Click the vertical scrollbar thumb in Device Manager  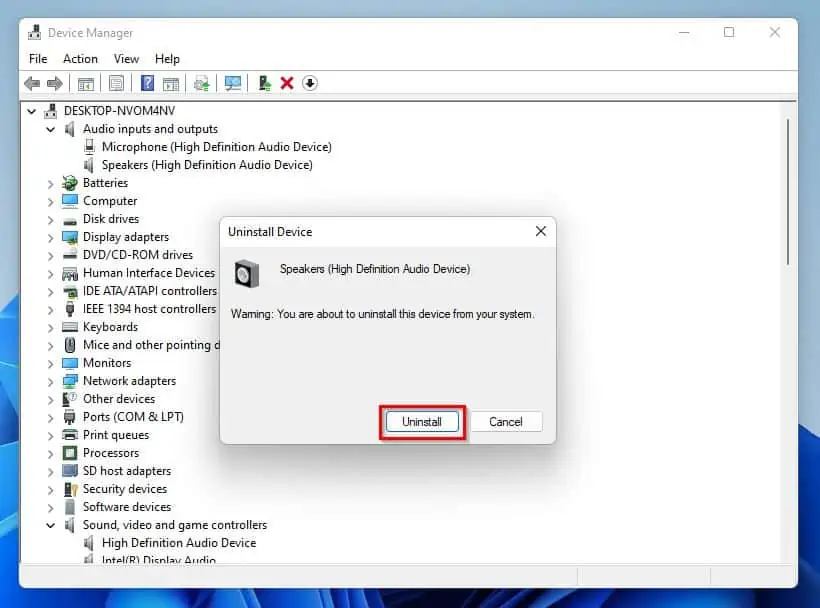(788, 192)
